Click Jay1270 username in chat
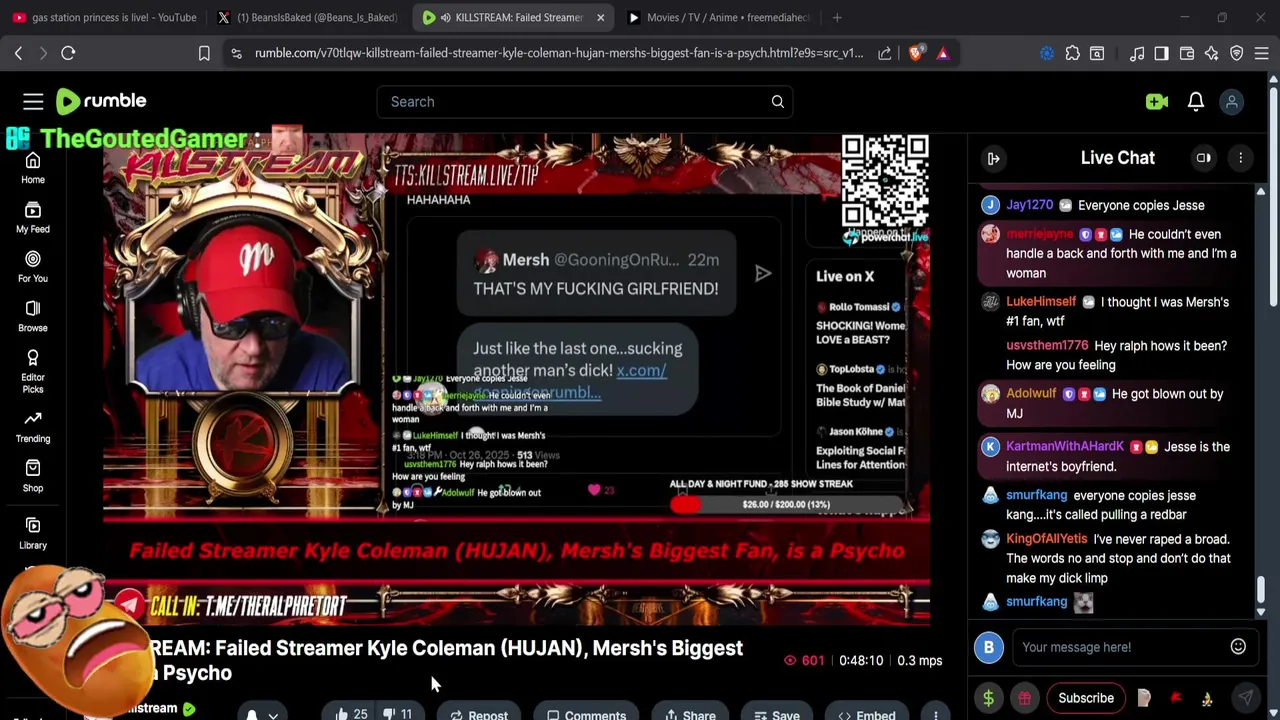 (1029, 205)
